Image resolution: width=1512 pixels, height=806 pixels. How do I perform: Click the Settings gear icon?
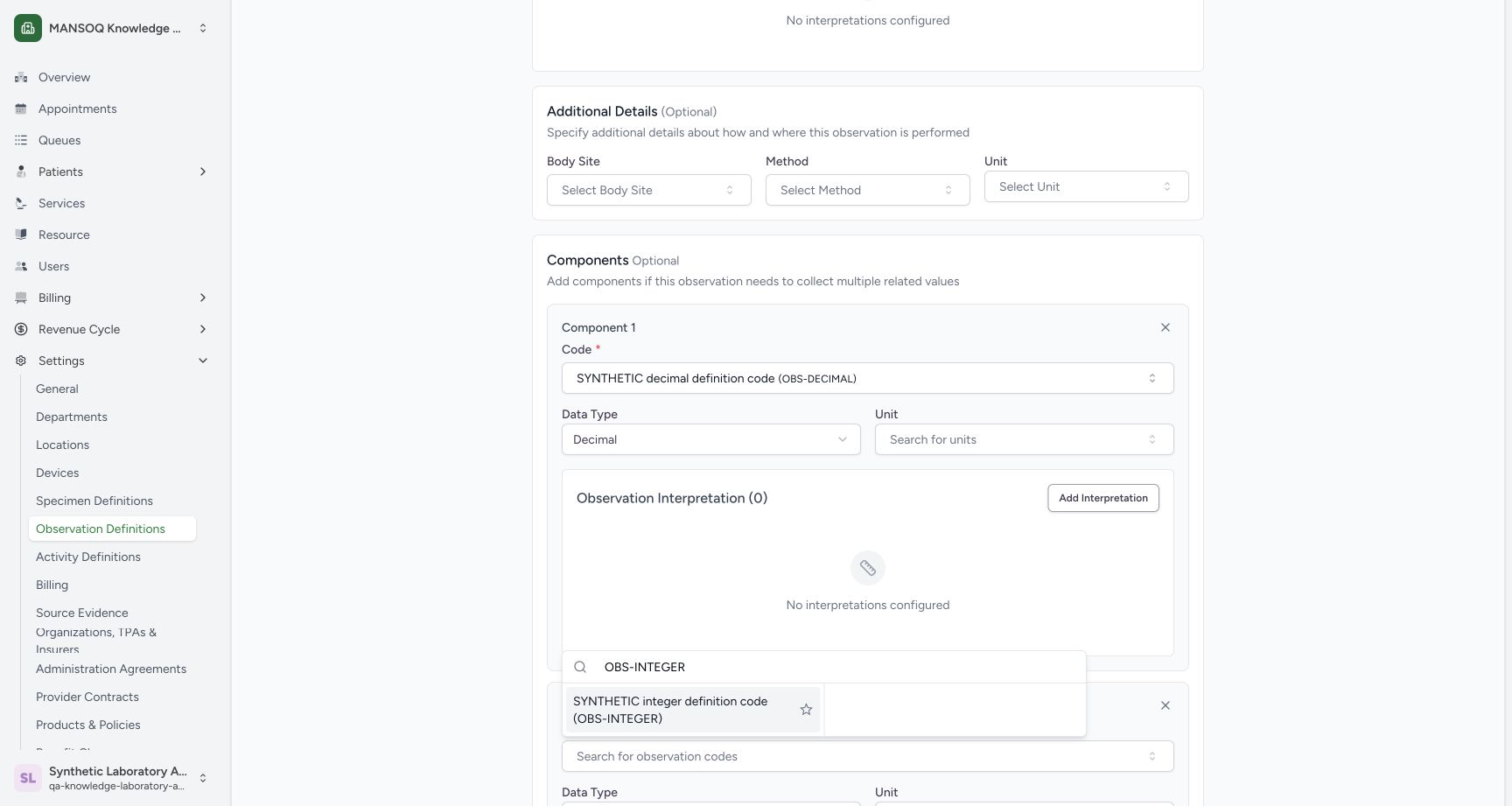pyautogui.click(x=21, y=361)
